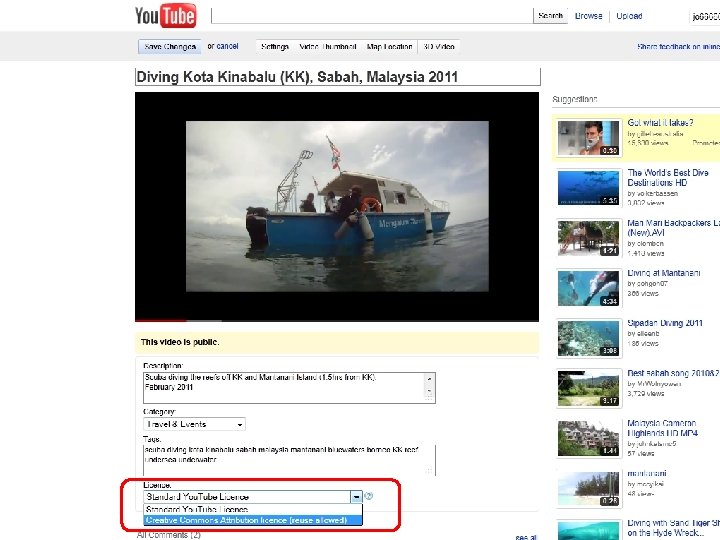
Task: Open The World's Best Dive Destinations HD title
Action: (x=667, y=178)
